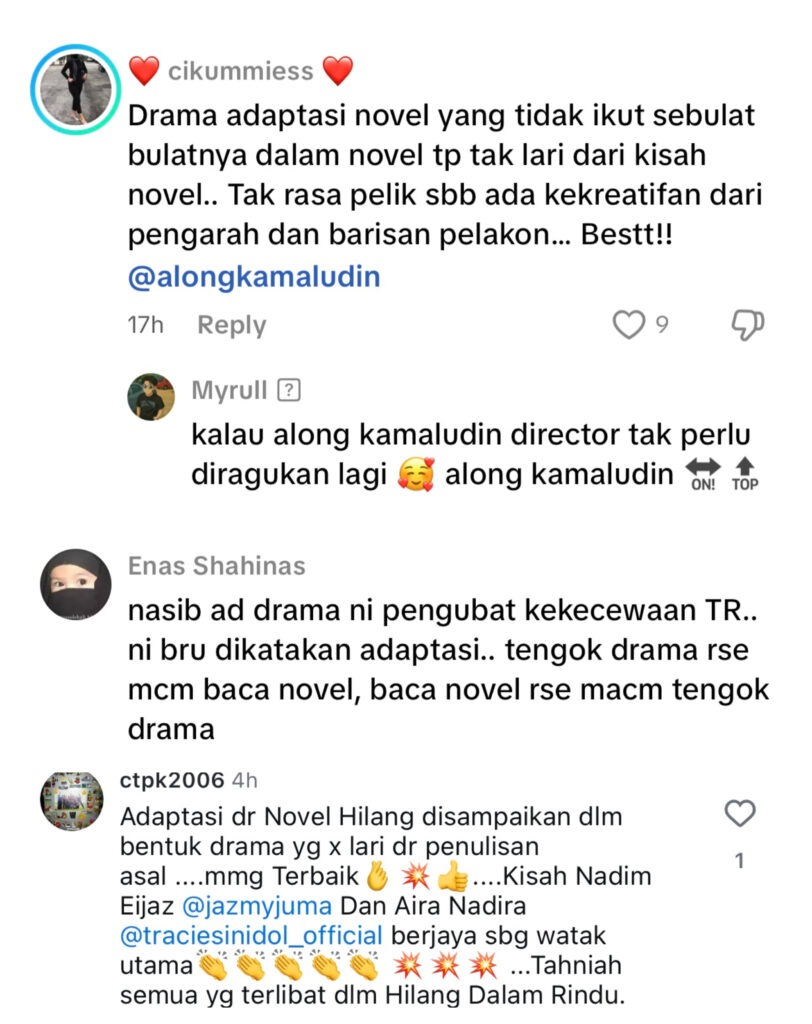Viewport: 812px width, 1024px height.
Task: Open the ctpk2006 username
Action: click(x=172, y=780)
